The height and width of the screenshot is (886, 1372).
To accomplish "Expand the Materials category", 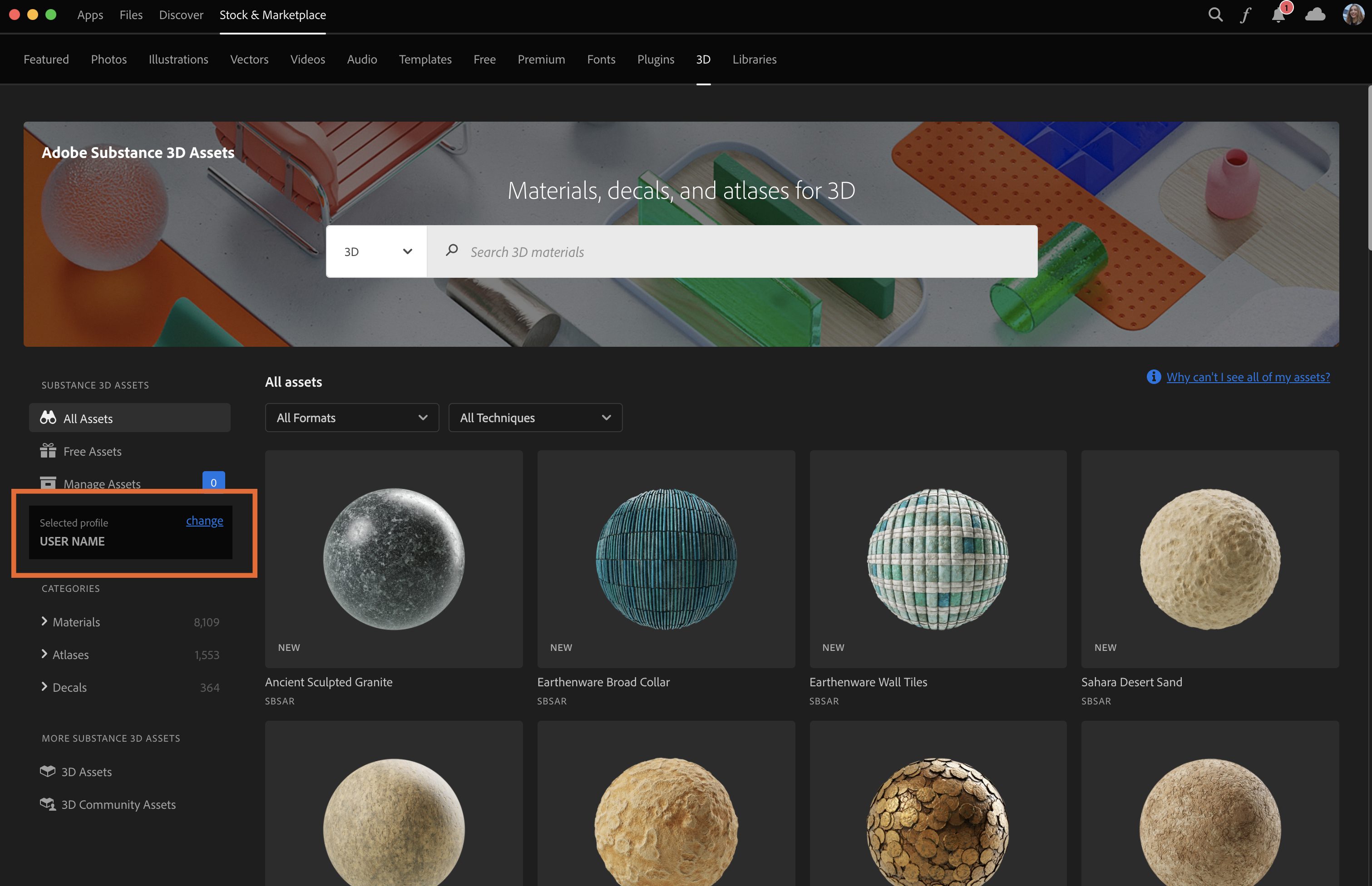I will point(44,621).
